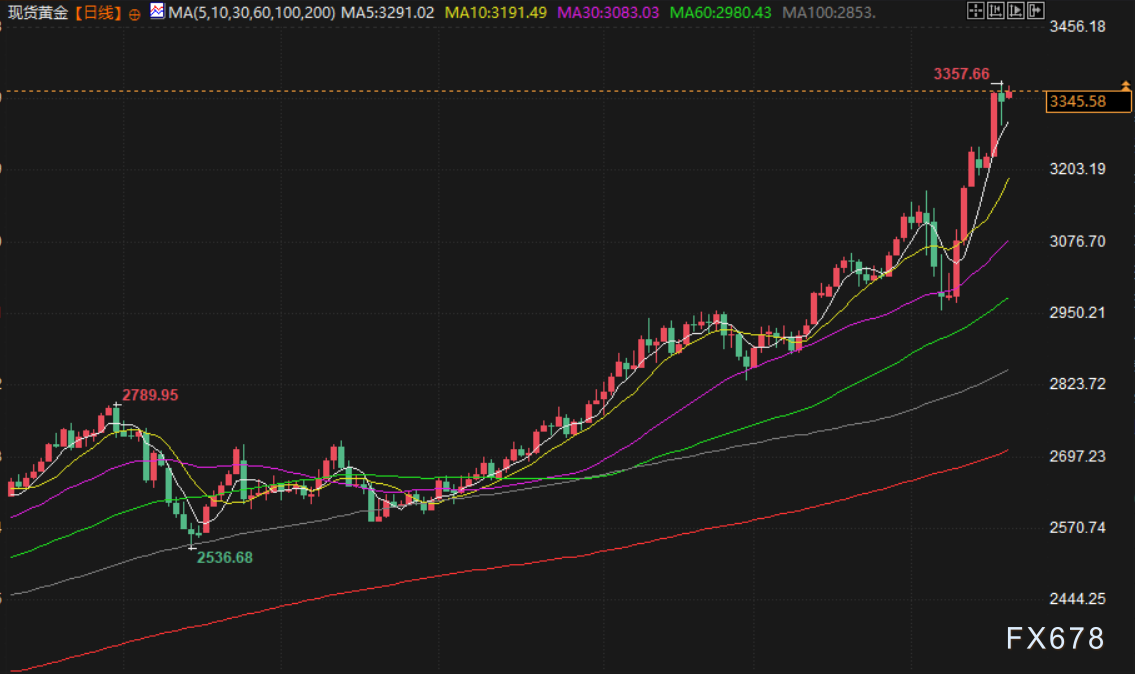The height and width of the screenshot is (674, 1135).
Task: Toggle the MA5 line legend
Action: 388,13
